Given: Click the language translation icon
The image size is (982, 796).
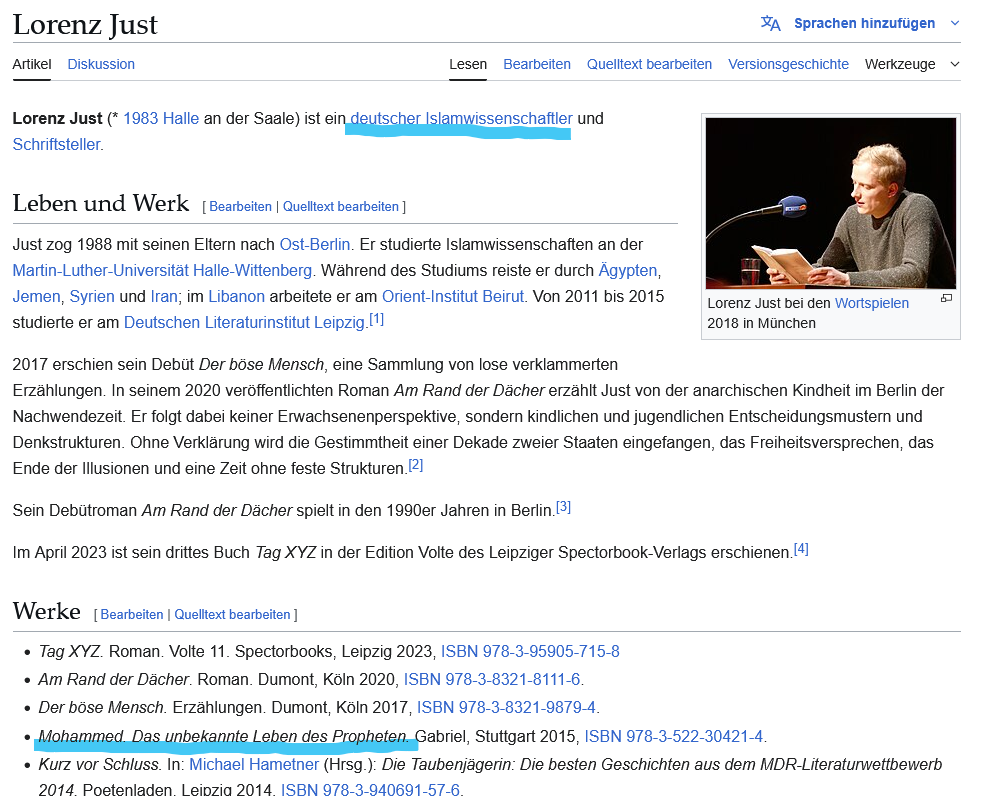Looking at the screenshot, I should click(770, 24).
